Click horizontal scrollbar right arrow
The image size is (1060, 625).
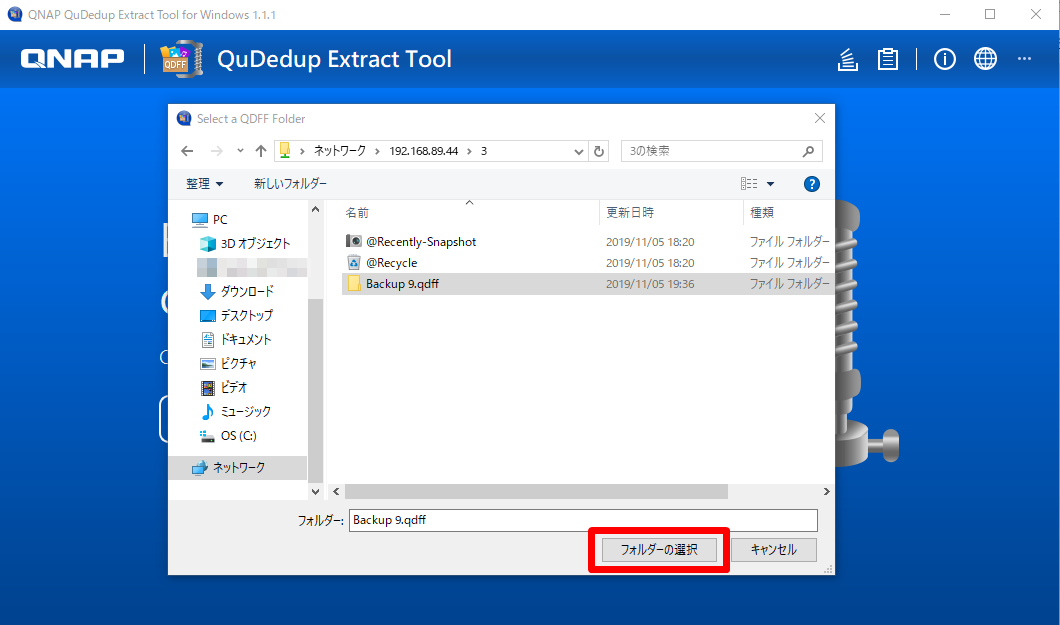click(x=826, y=492)
